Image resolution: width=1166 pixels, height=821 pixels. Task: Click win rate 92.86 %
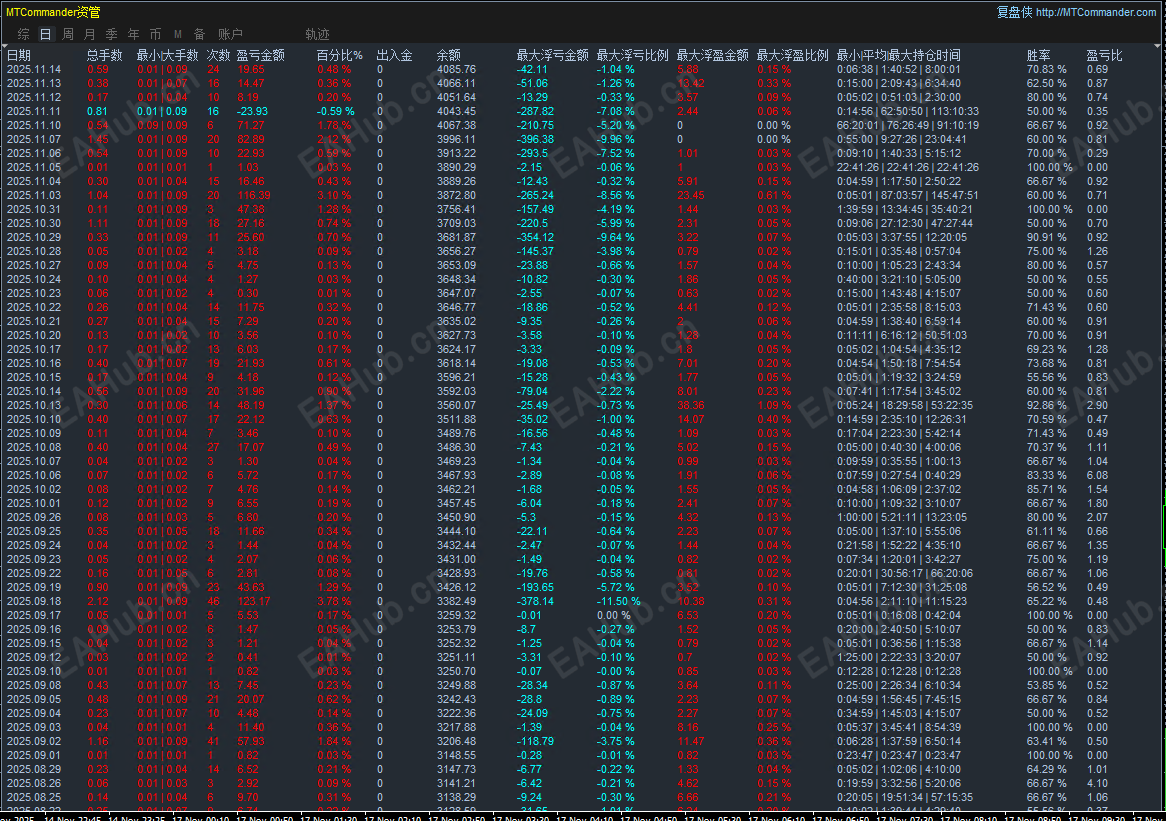click(x=1046, y=405)
